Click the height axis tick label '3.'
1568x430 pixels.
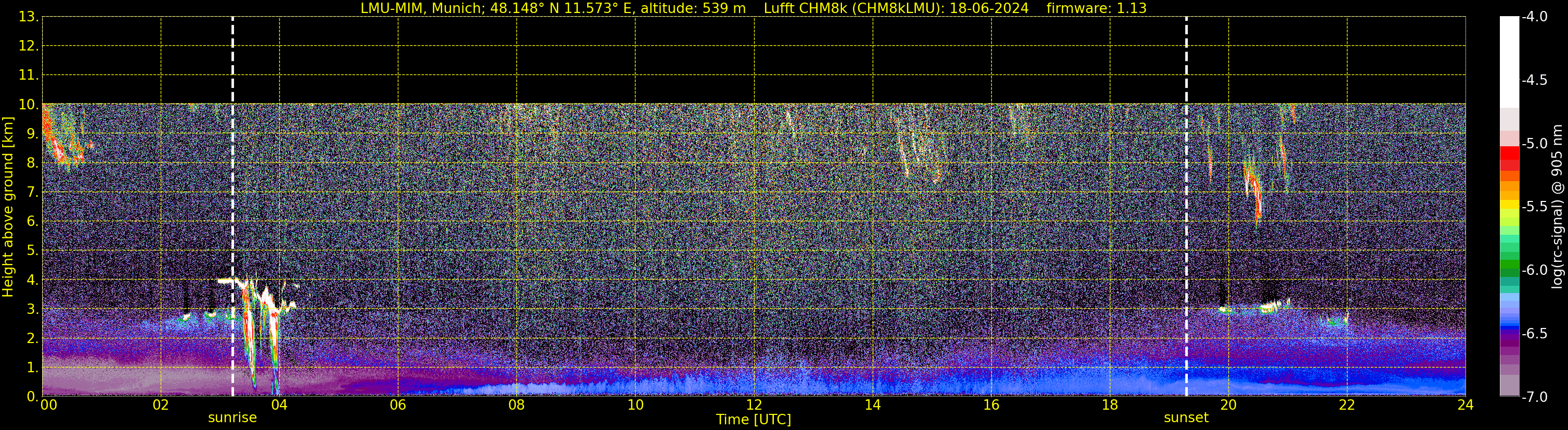coord(33,309)
